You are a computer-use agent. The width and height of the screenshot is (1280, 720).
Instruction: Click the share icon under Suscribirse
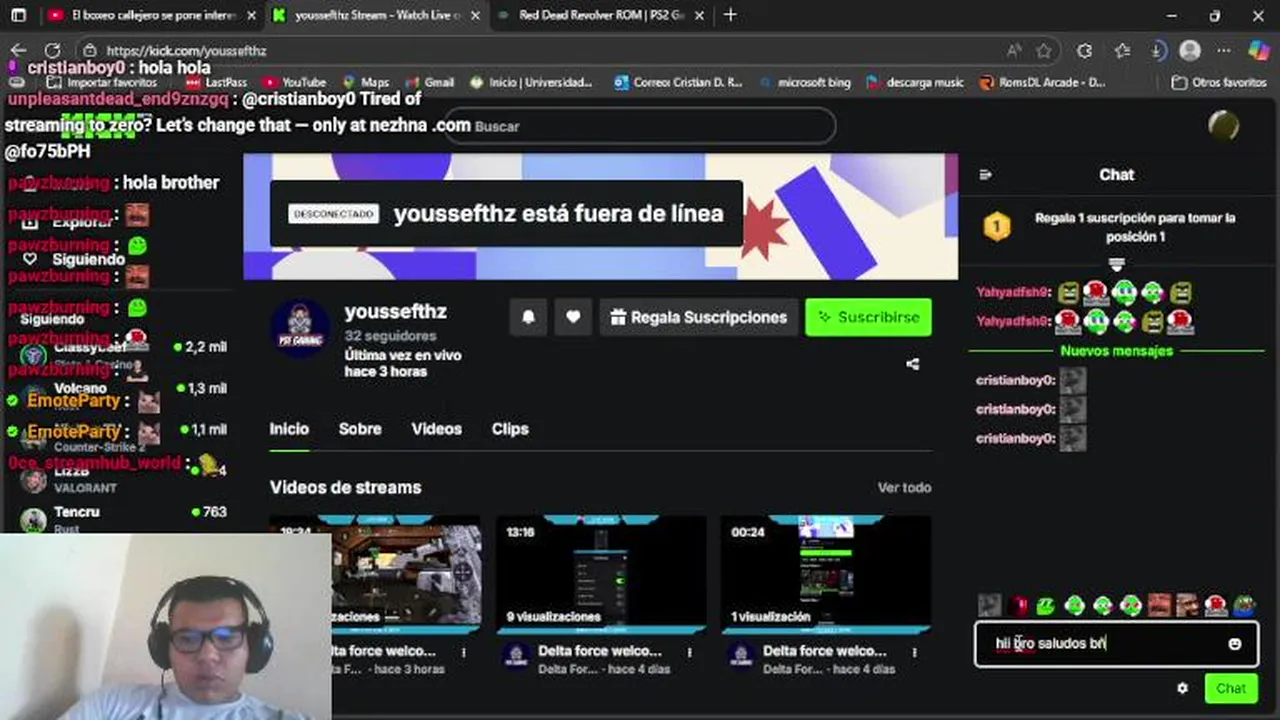coord(912,364)
